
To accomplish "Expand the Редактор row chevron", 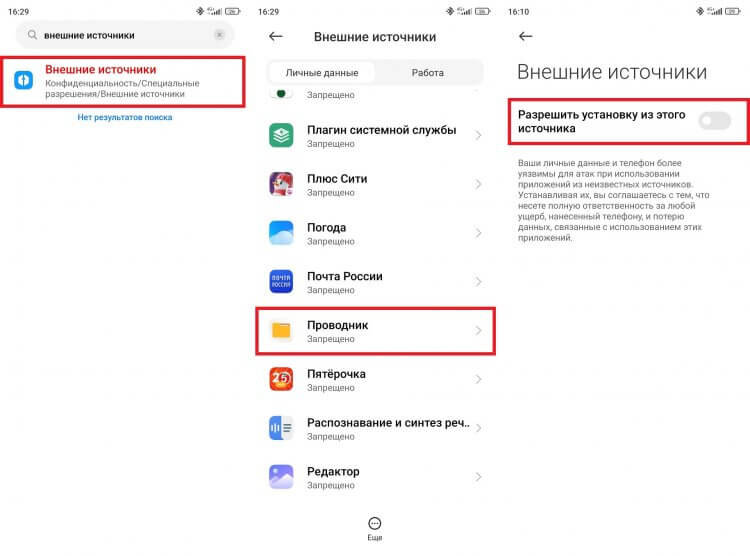I will tap(478, 477).
